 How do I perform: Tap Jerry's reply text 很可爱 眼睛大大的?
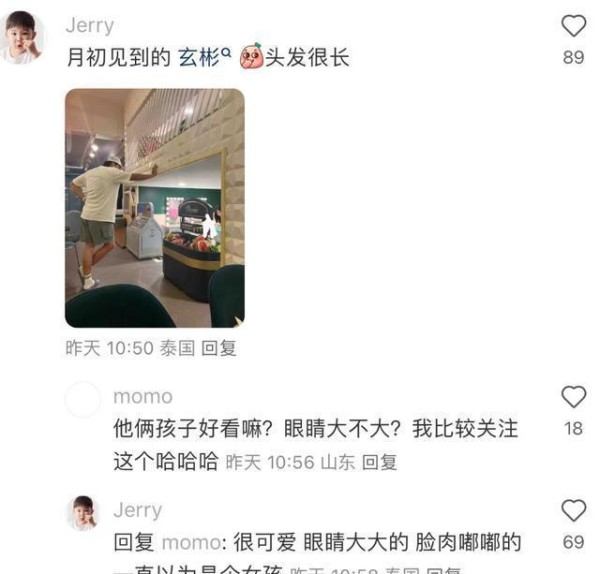point(321,542)
